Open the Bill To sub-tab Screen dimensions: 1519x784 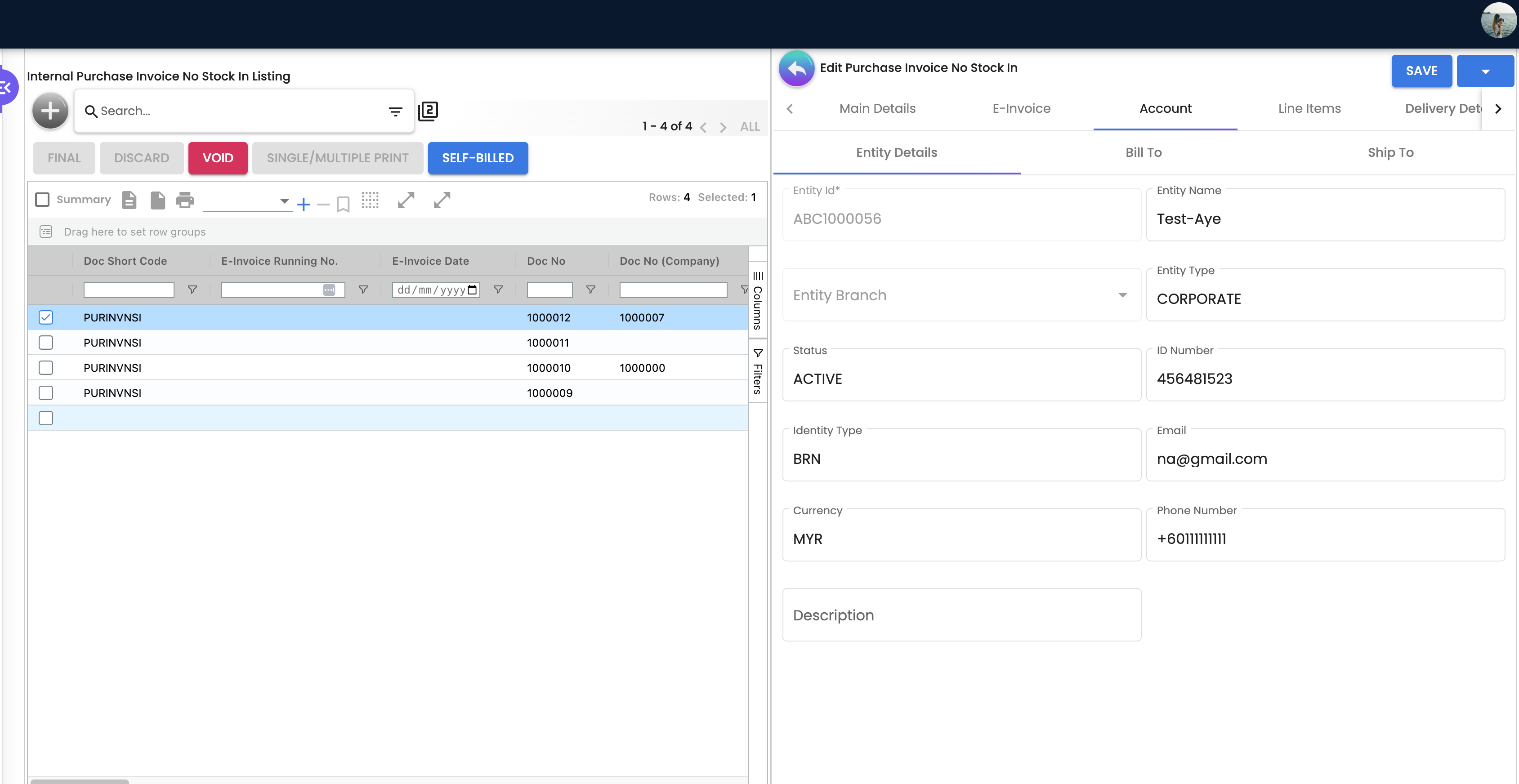pos(1144,153)
